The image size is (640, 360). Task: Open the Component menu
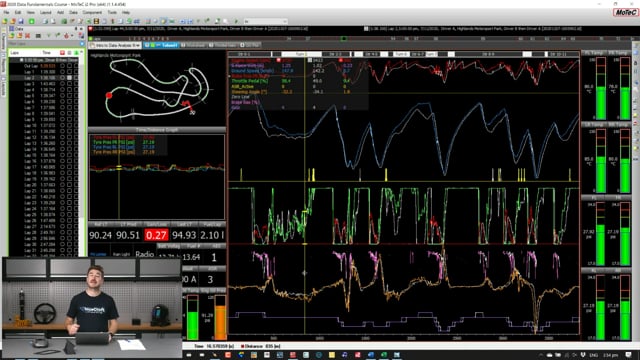point(92,13)
